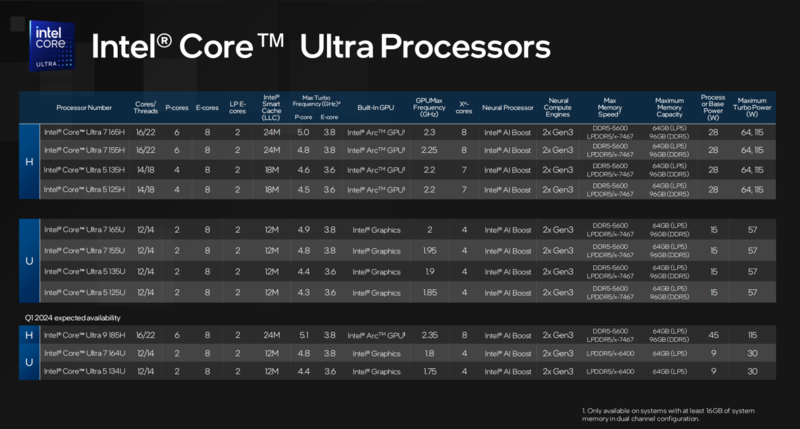Click the "Intel Core Ultra Processors" title
Screen dimensions: 800x429
[x=321, y=46]
